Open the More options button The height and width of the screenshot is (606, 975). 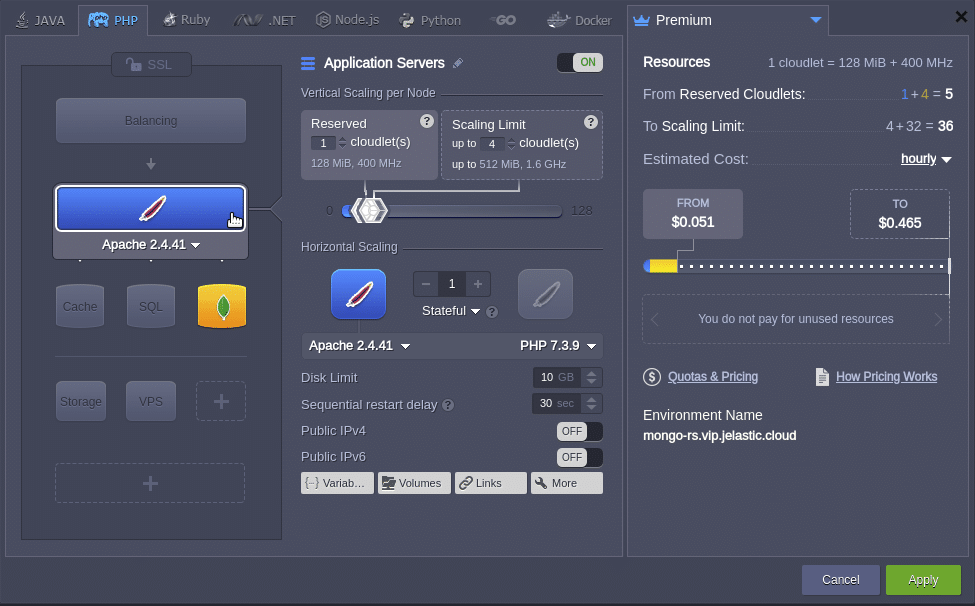566,483
